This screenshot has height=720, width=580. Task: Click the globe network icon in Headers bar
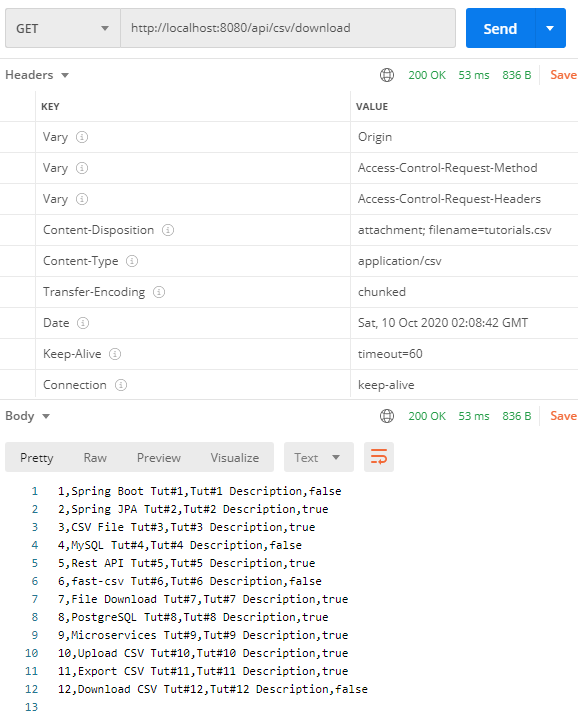click(387, 75)
